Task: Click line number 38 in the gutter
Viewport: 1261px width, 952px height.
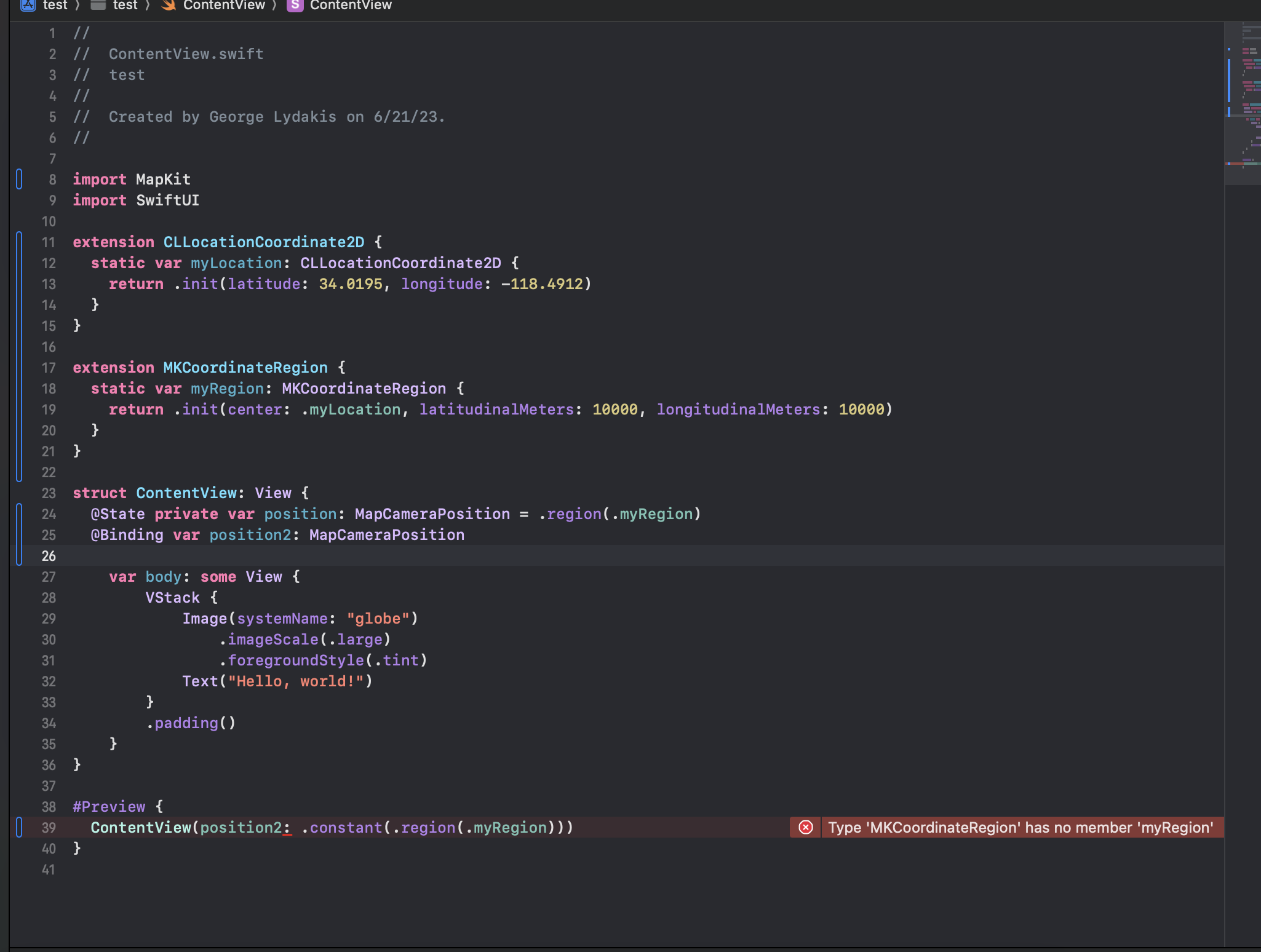Action: [x=49, y=807]
